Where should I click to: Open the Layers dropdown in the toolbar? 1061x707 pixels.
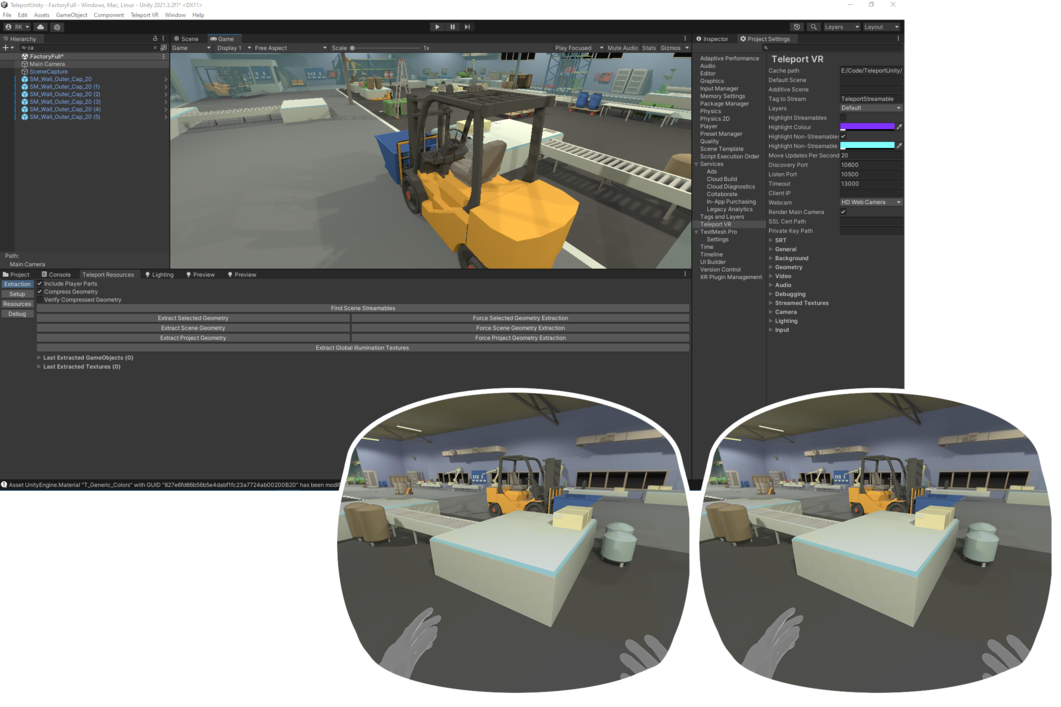pyautogui.click(x=841, y=27)
